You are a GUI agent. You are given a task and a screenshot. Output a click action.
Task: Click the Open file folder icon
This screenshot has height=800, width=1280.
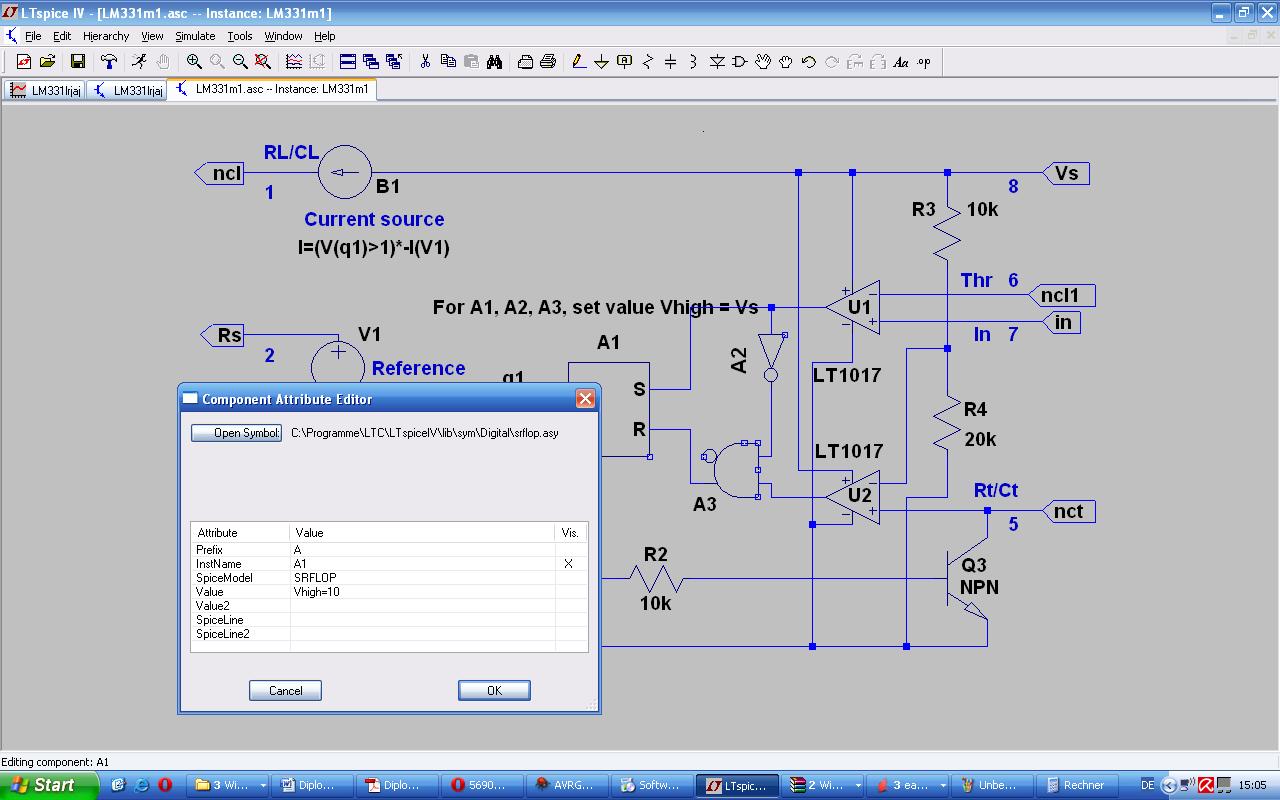point(47,62)
